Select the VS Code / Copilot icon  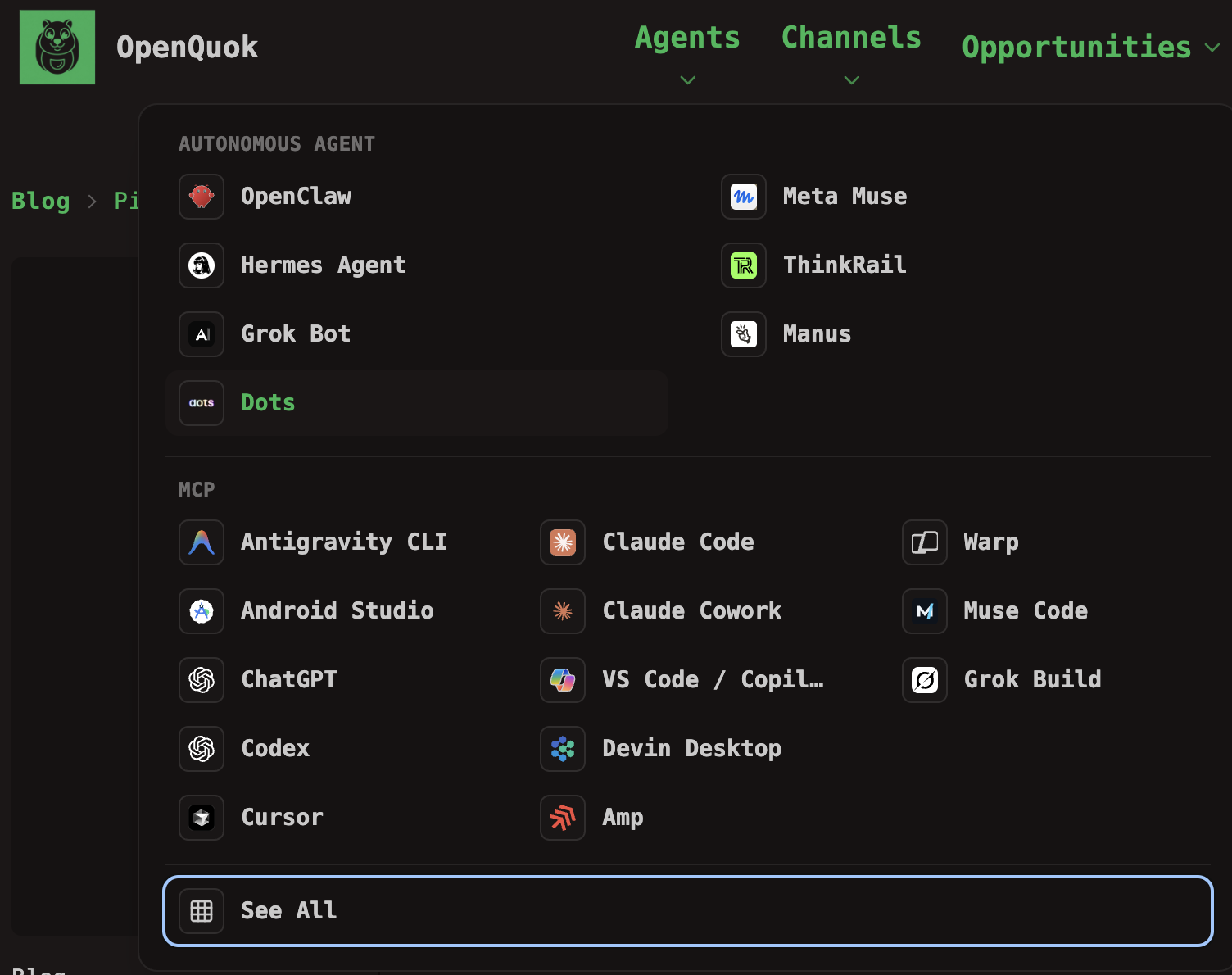tap(563, 680)
